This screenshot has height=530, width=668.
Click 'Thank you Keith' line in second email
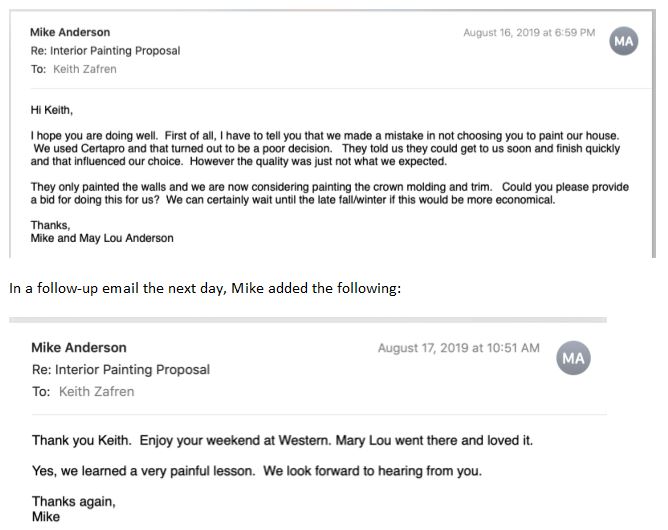(282, 440)
